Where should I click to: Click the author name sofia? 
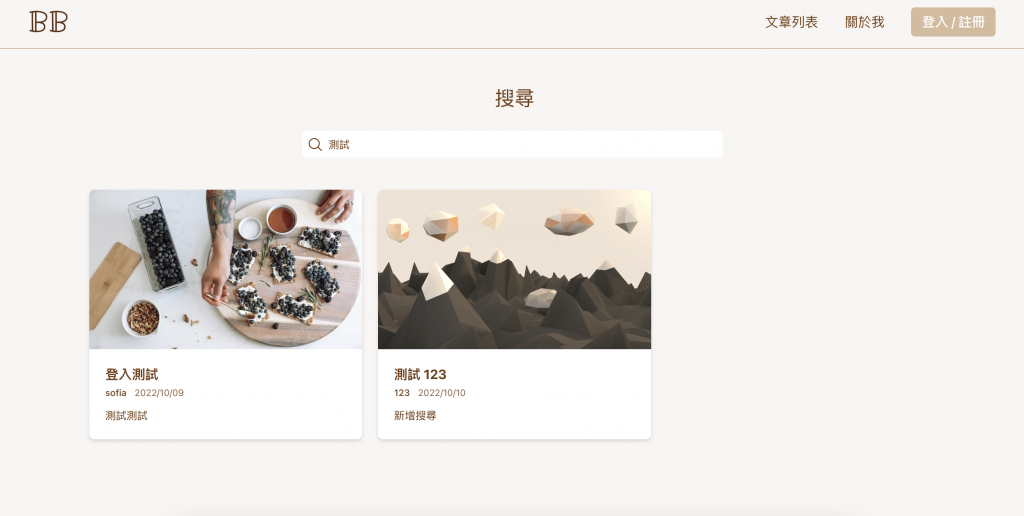[x=116, y=393]
